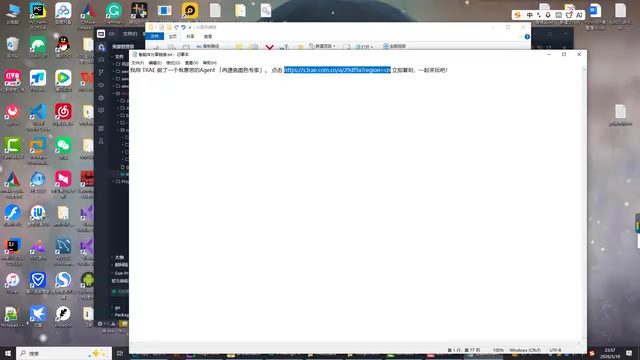Open the 帮助(H) menu in Notepad
640x360 pixels.
pyautogui.click(x=209, y=63)
